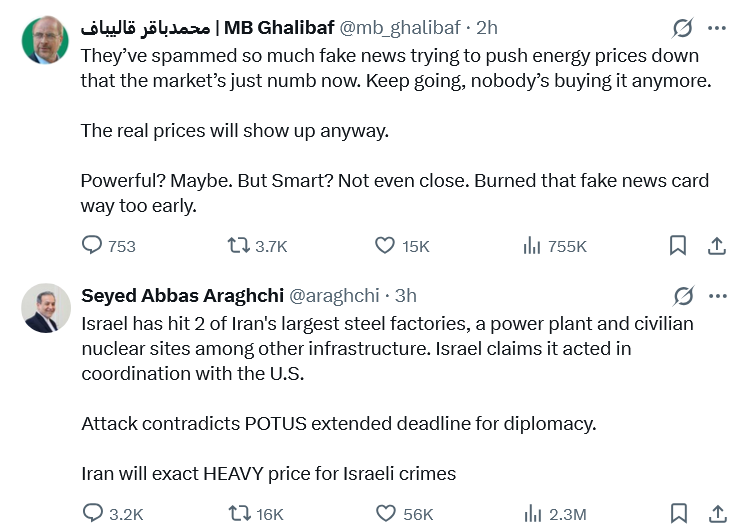This screenshot has width=748, height=528.
Task: Open the 3h timestamp on Araghchi tweet
Action: click(x=406, y=295)
